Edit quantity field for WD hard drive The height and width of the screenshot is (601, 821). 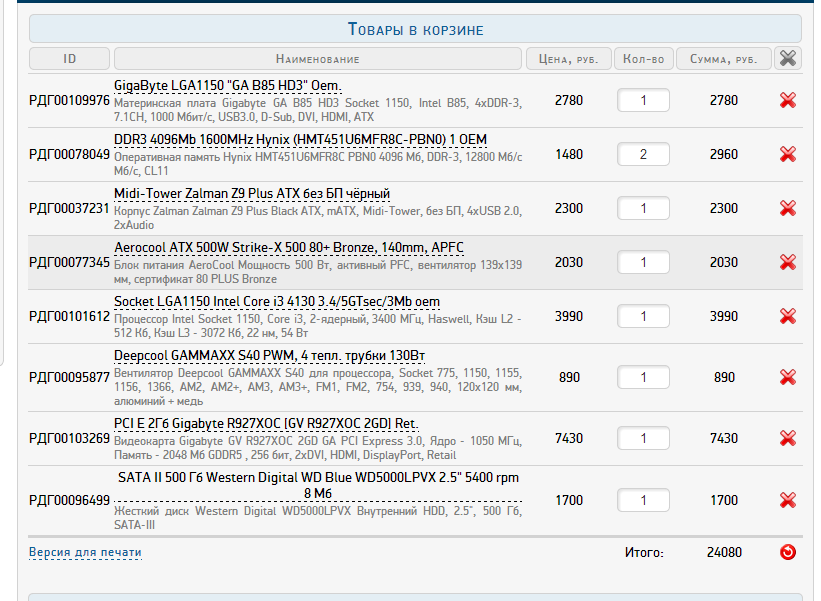pyautogui.click(x=643, y=500)
